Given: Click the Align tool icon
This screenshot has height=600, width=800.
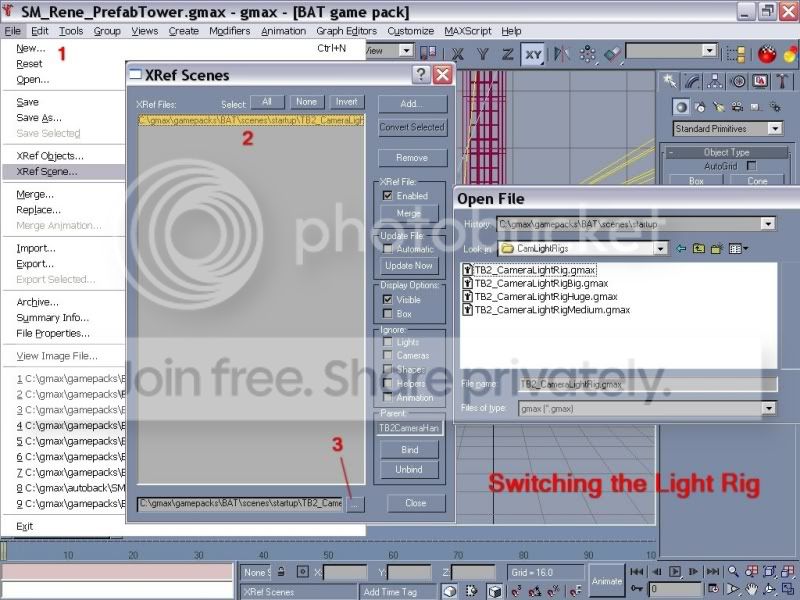Looking at the screenshot, I should click(611, 54).
